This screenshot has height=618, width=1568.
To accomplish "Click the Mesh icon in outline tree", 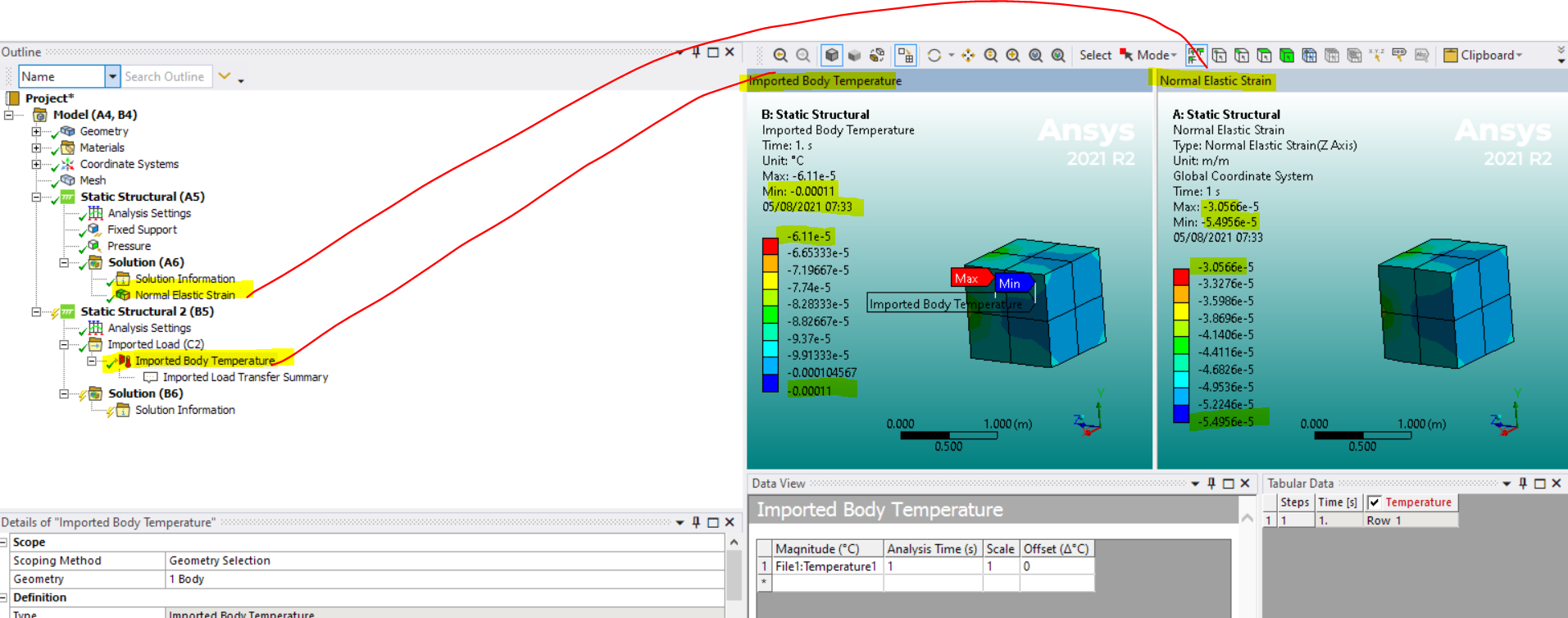I will [x=69, y=180].
